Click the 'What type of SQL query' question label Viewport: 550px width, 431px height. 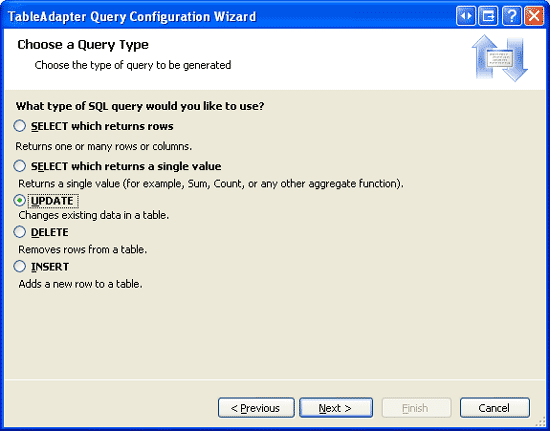click(x=140, y=106)
